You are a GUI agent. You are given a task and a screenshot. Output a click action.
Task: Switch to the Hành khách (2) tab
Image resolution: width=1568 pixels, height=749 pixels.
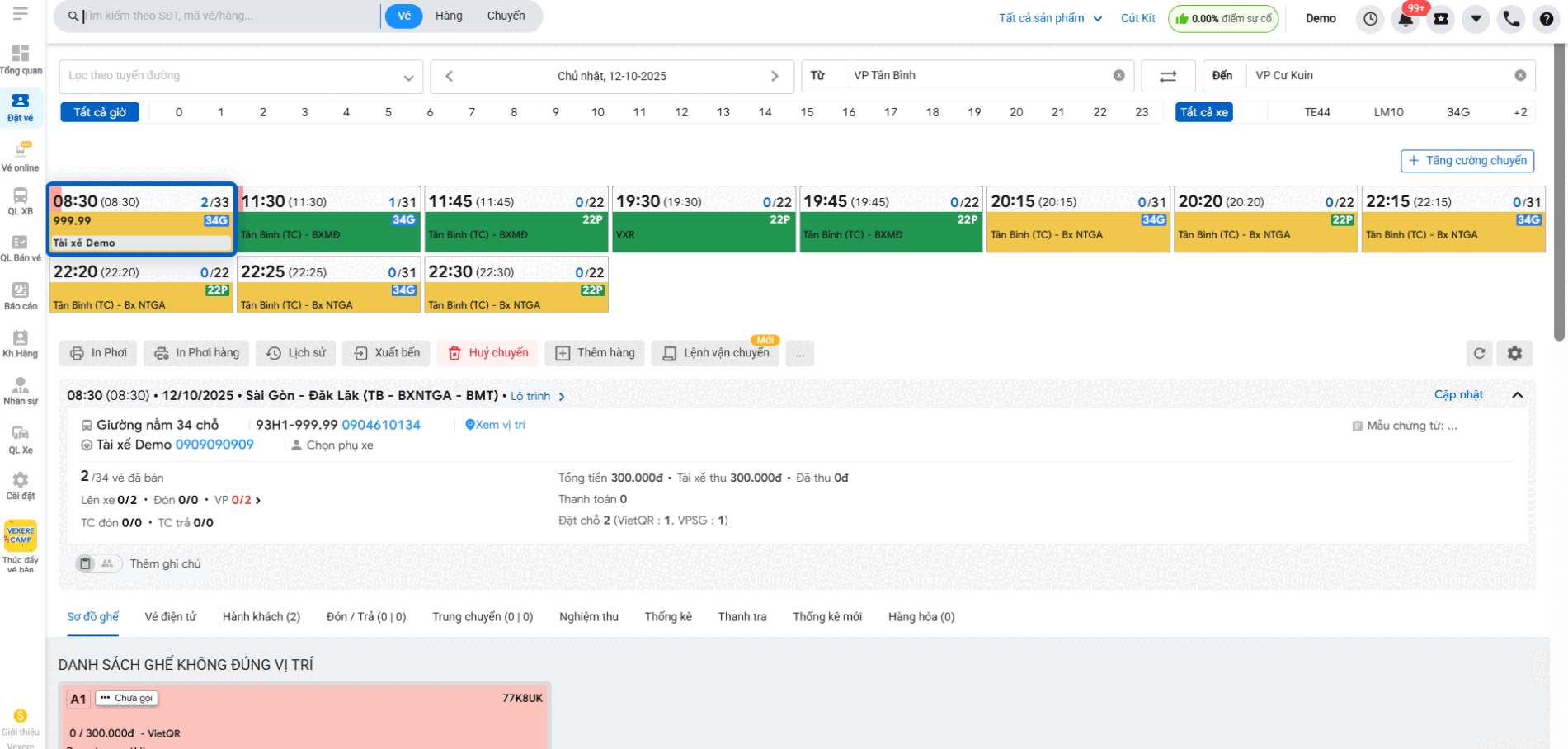click(261, 617)
